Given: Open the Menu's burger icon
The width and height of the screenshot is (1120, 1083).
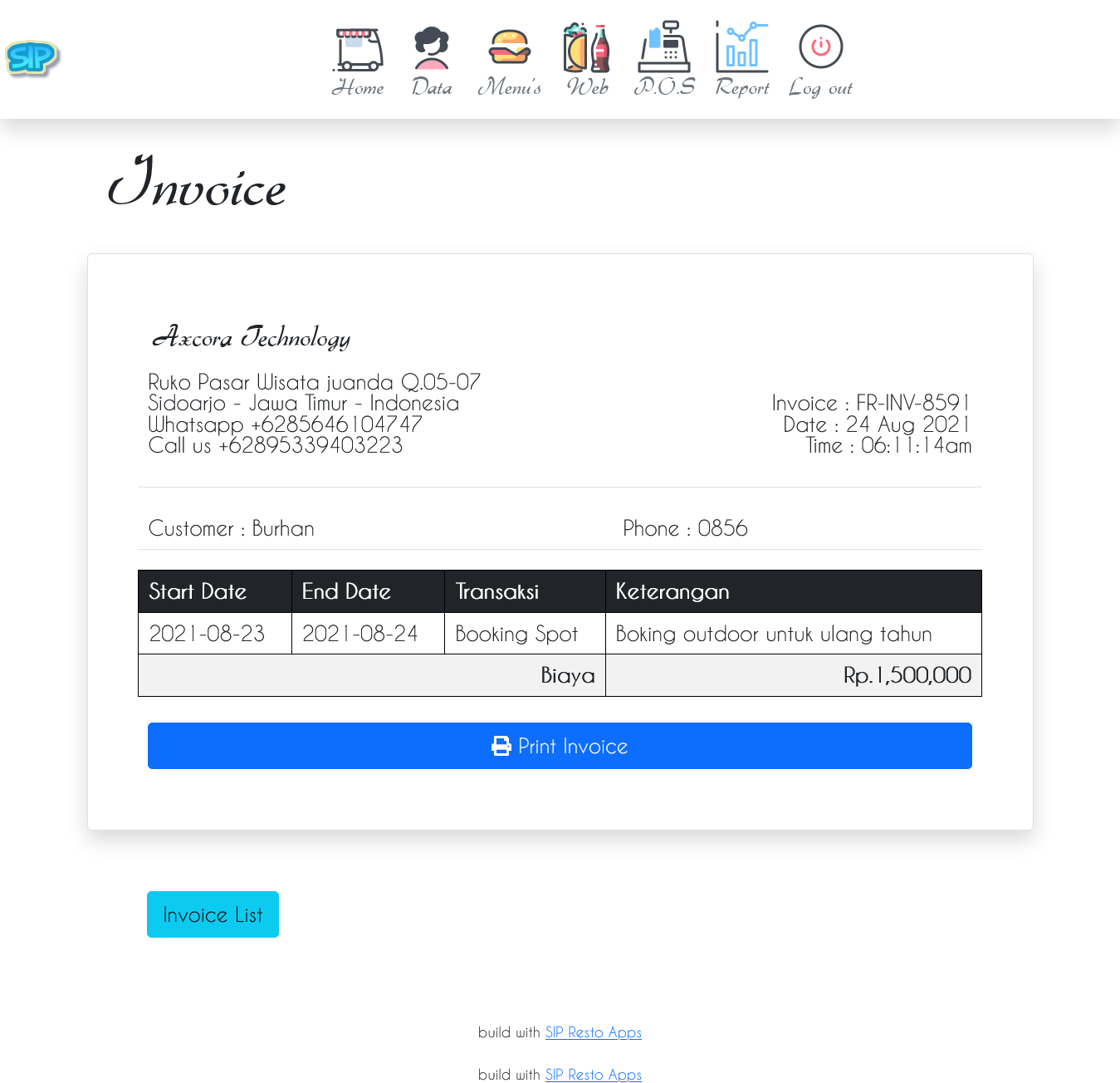Looking at the screenshot, I should click(510, 47).
